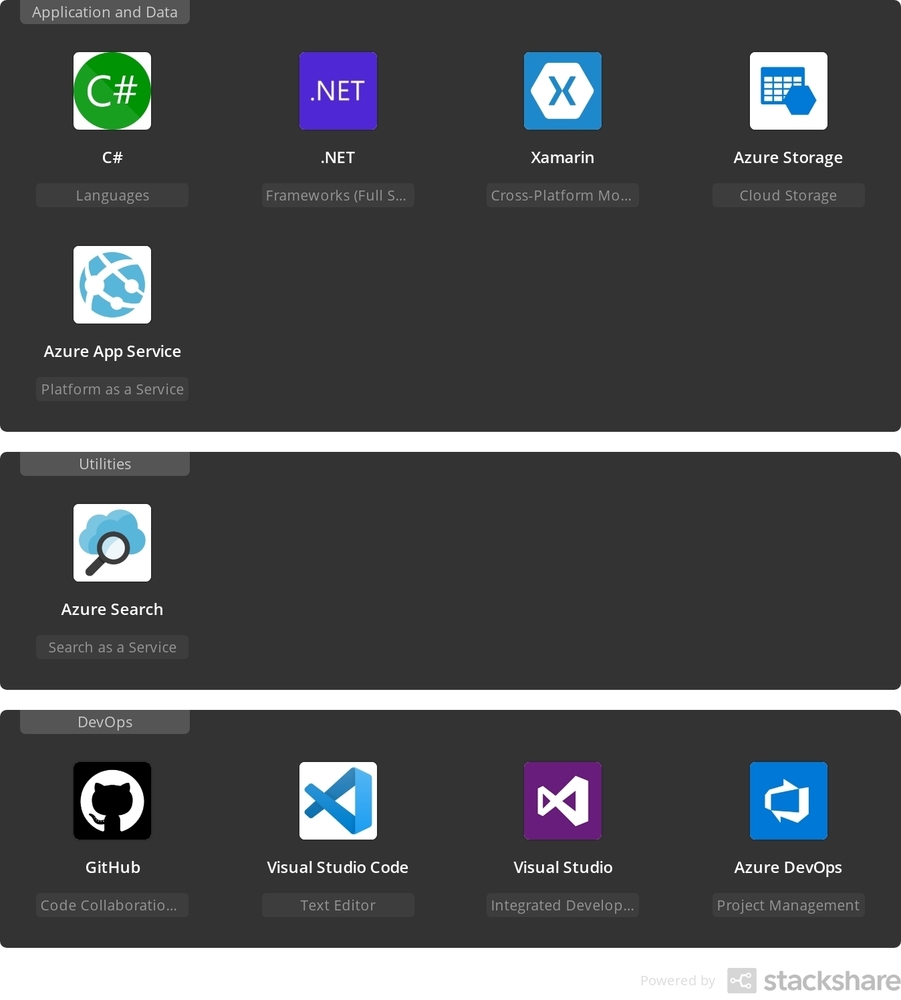The height and width of the screenshot is (1000, 901).
Task: Select the Application and Data section header
Action: pyautogui.click(x=104, y=12)
